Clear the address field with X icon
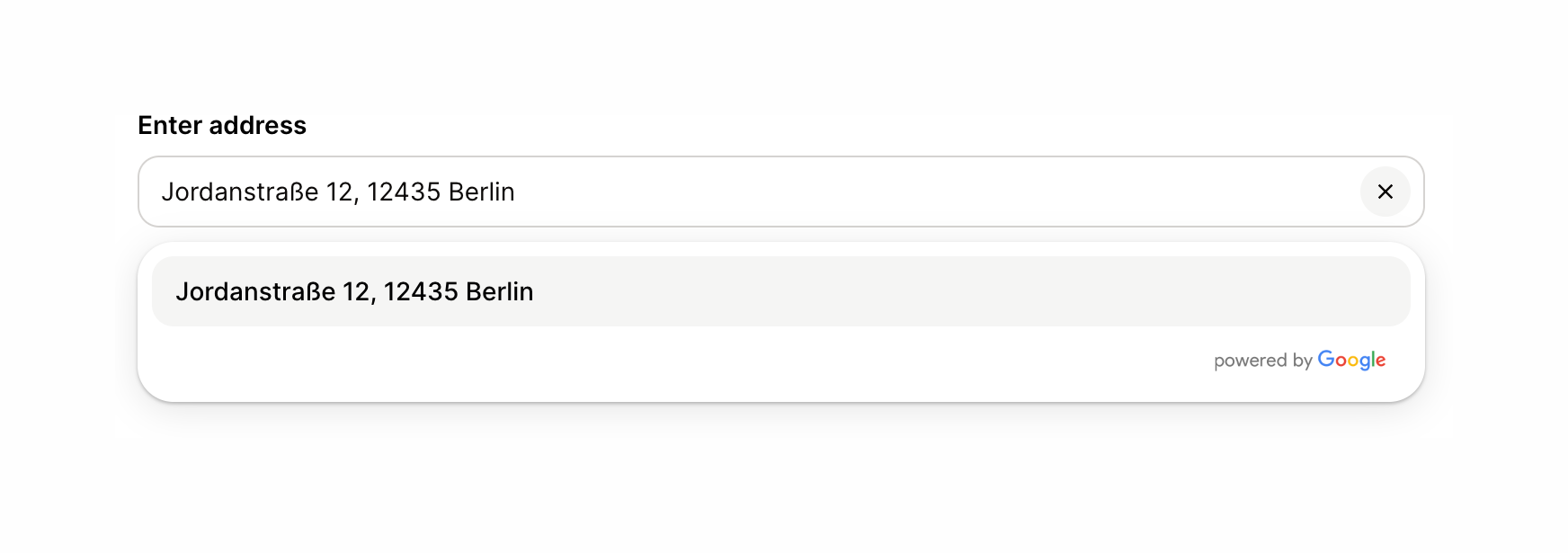 (1385, 192)
